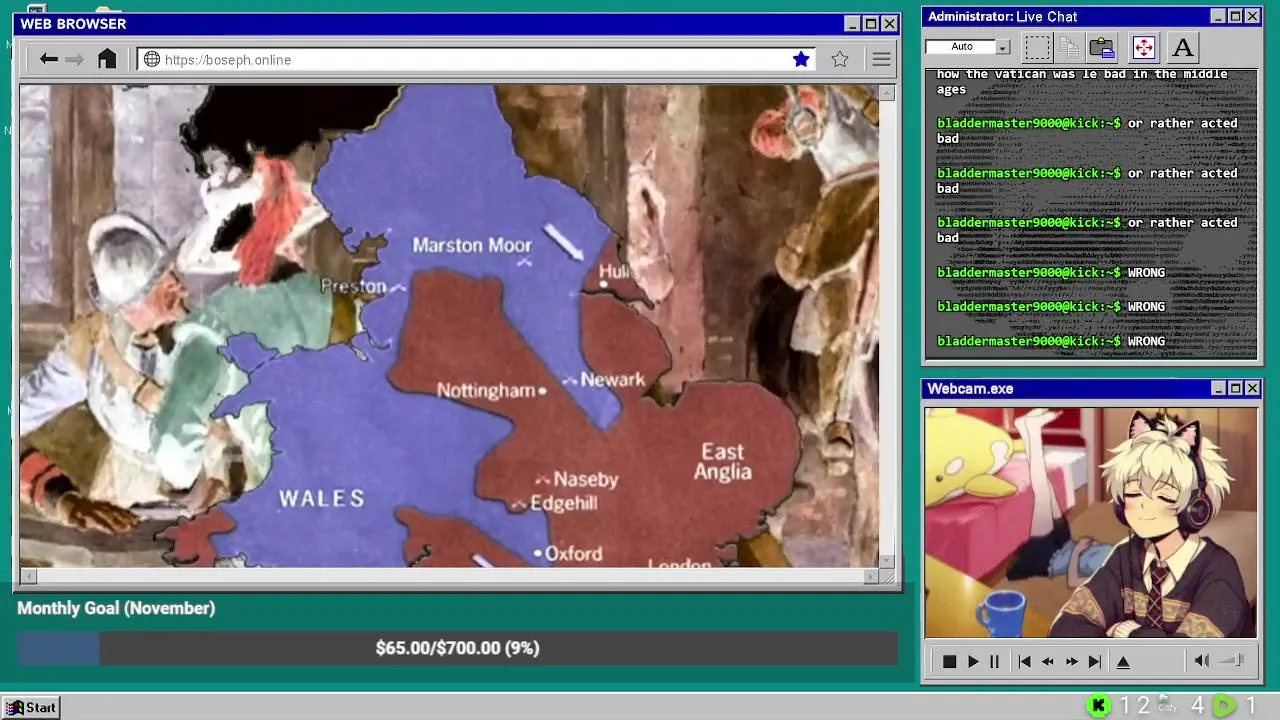Image resolution: width=1280 pixels, height=720 pixels.
Task: Rewind the webcam video
Action: pyautogui.click(x=1048, y=661)
